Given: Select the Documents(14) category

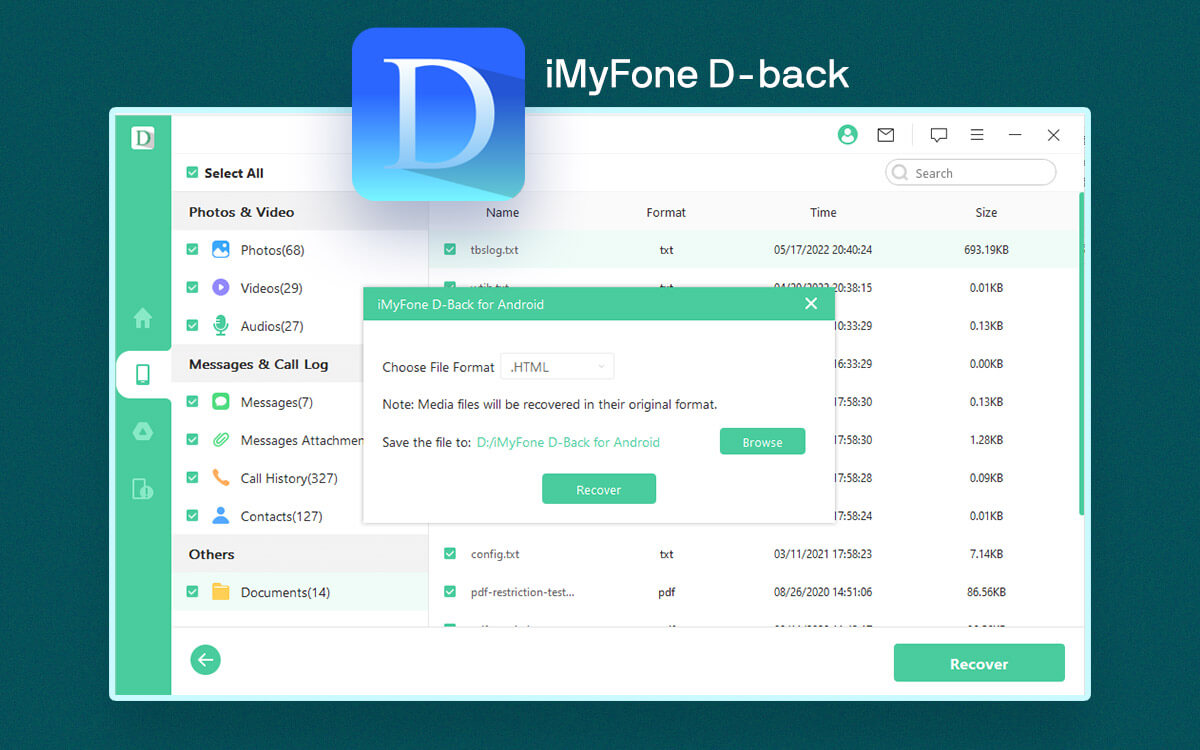Looking at the screenshot, I should pos(285,592).
